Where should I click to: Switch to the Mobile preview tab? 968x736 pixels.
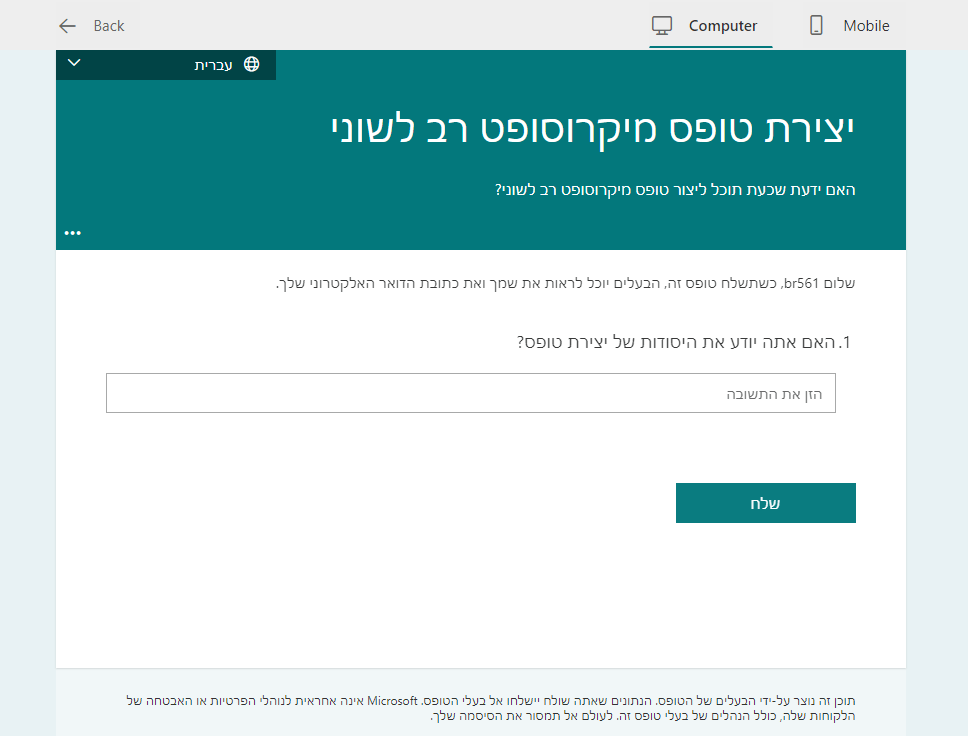pos(849,25)
